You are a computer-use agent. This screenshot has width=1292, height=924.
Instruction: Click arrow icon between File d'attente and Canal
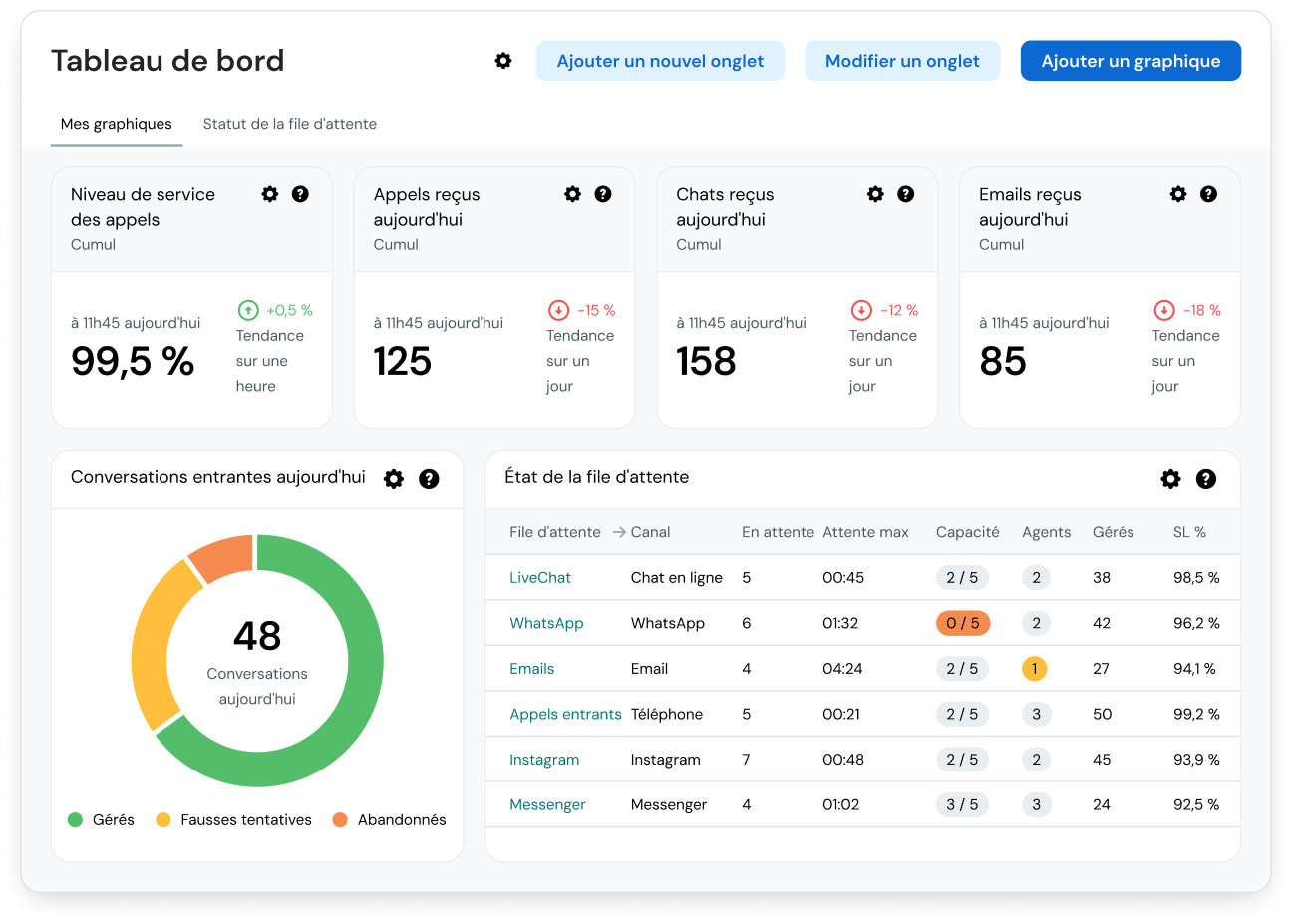point(619,532)
